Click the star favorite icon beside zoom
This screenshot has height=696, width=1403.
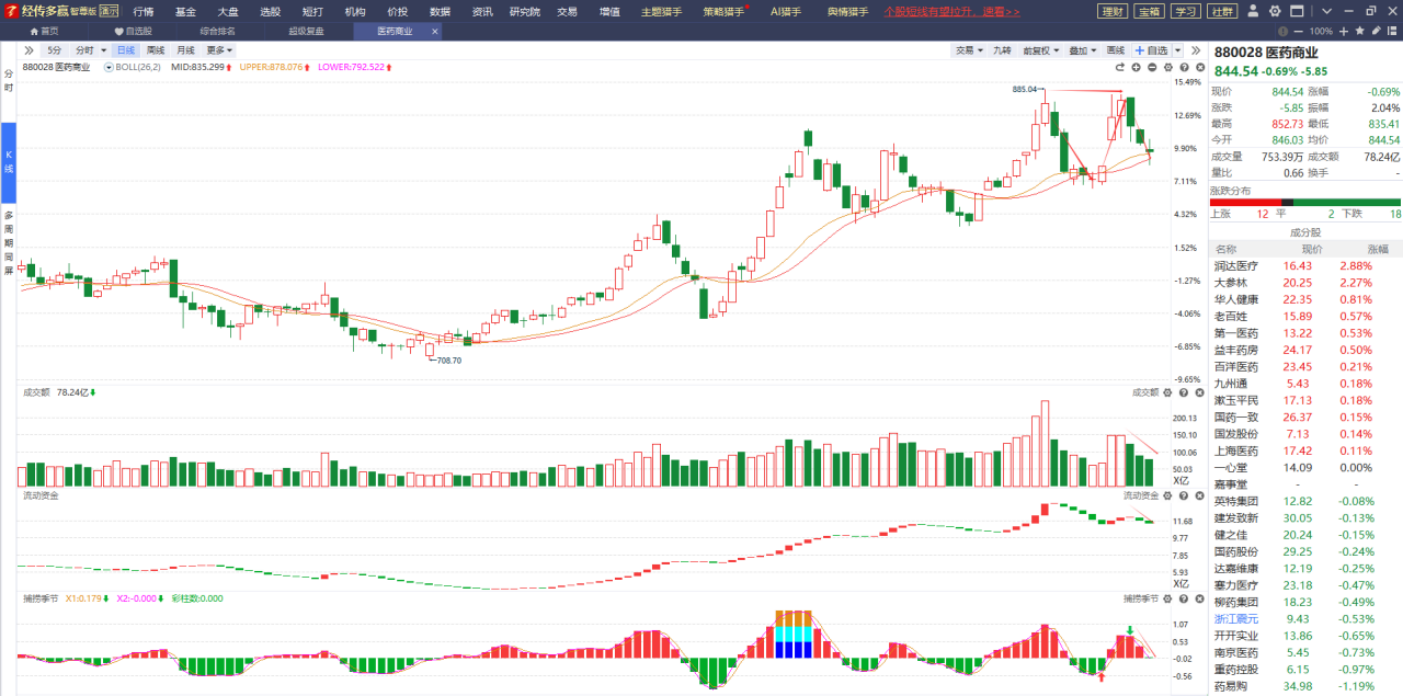pos(1358,31)
